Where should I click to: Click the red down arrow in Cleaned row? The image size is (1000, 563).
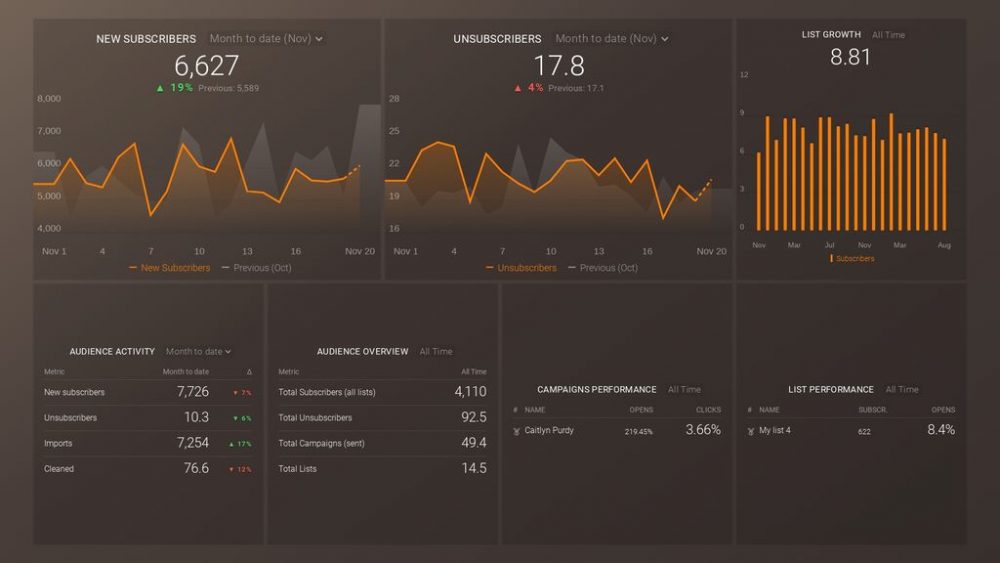tap(232, 469)
